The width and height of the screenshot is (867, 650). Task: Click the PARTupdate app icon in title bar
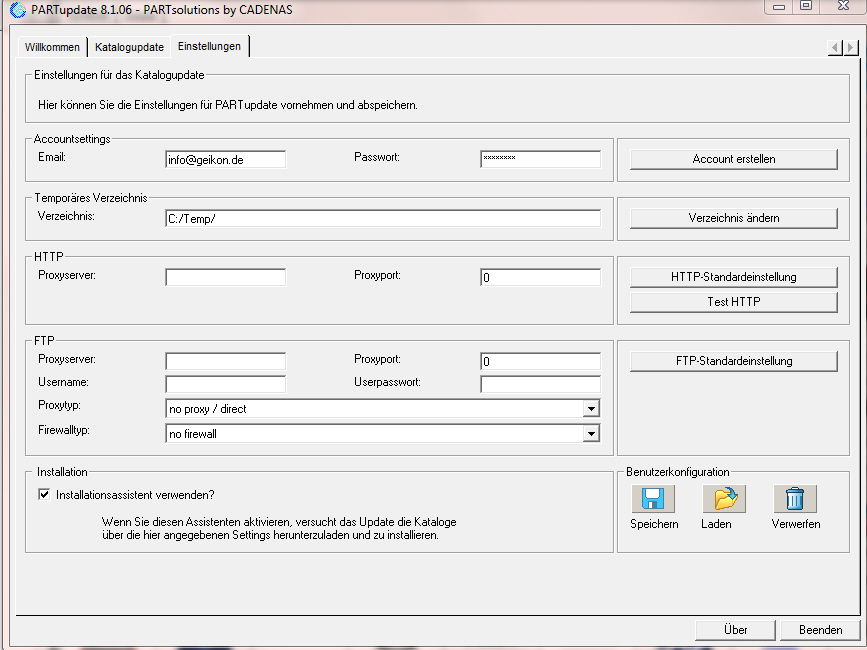18,9
